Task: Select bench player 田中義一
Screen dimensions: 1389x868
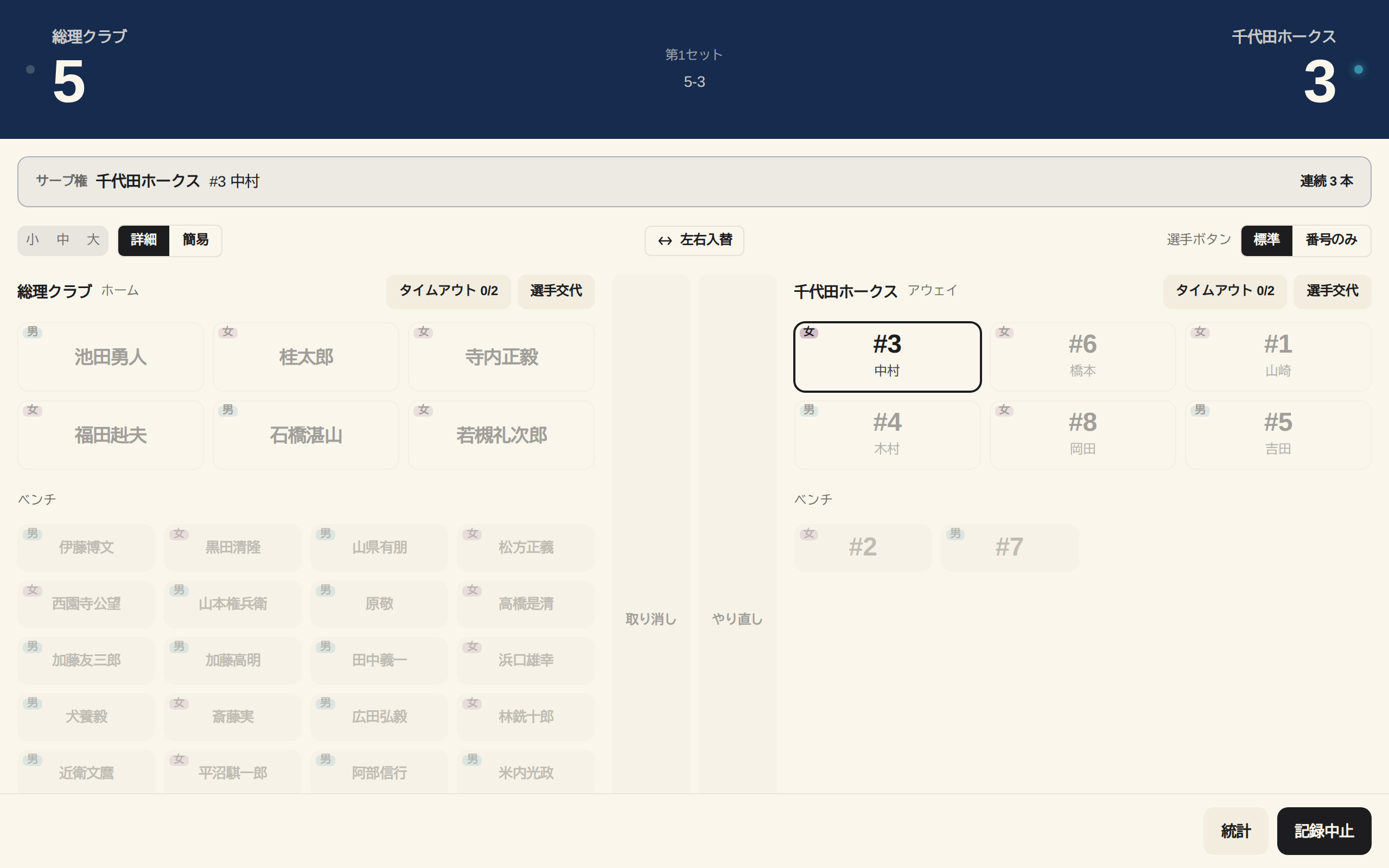Action: tap(379, 660)
